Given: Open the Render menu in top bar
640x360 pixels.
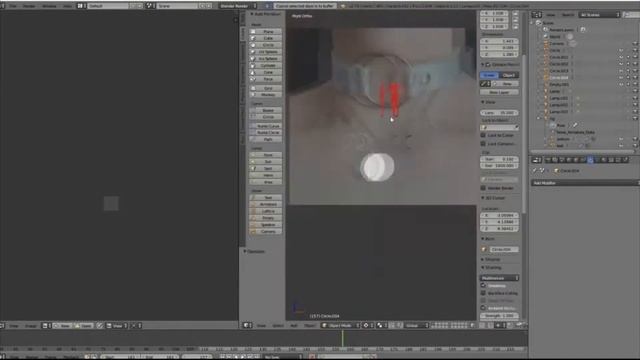Looking at the screenshot, I should click(x=29, y=6).
